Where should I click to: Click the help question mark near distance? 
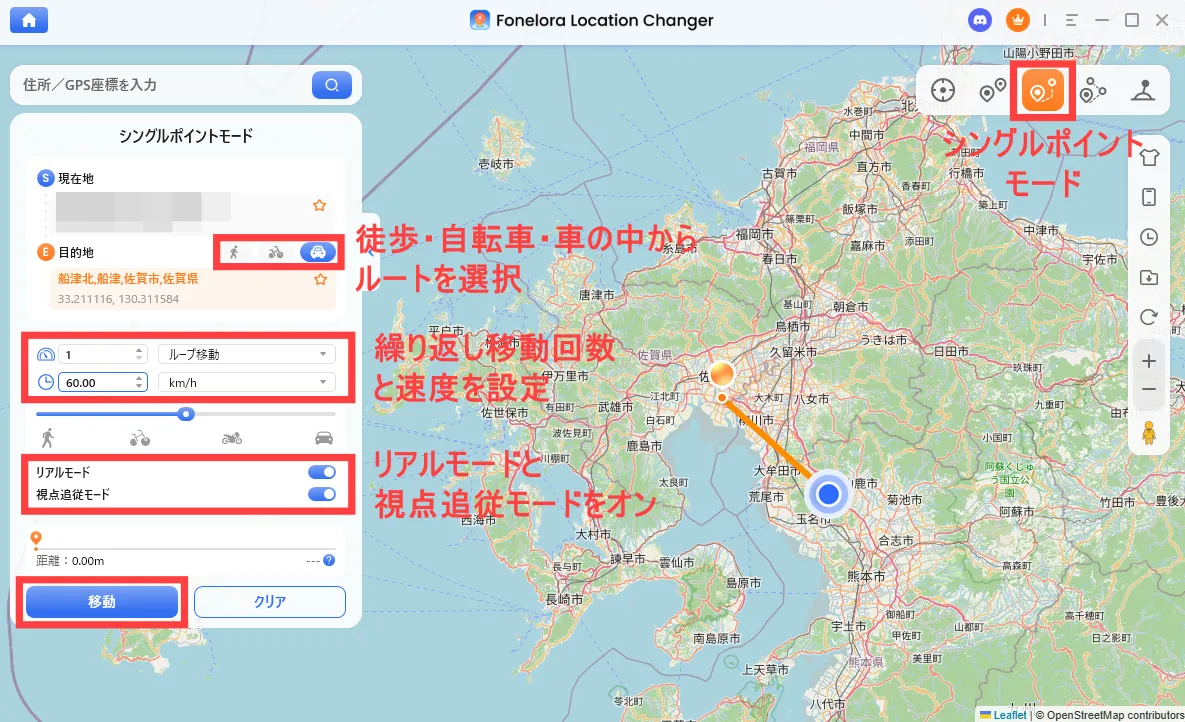point(329,560)
